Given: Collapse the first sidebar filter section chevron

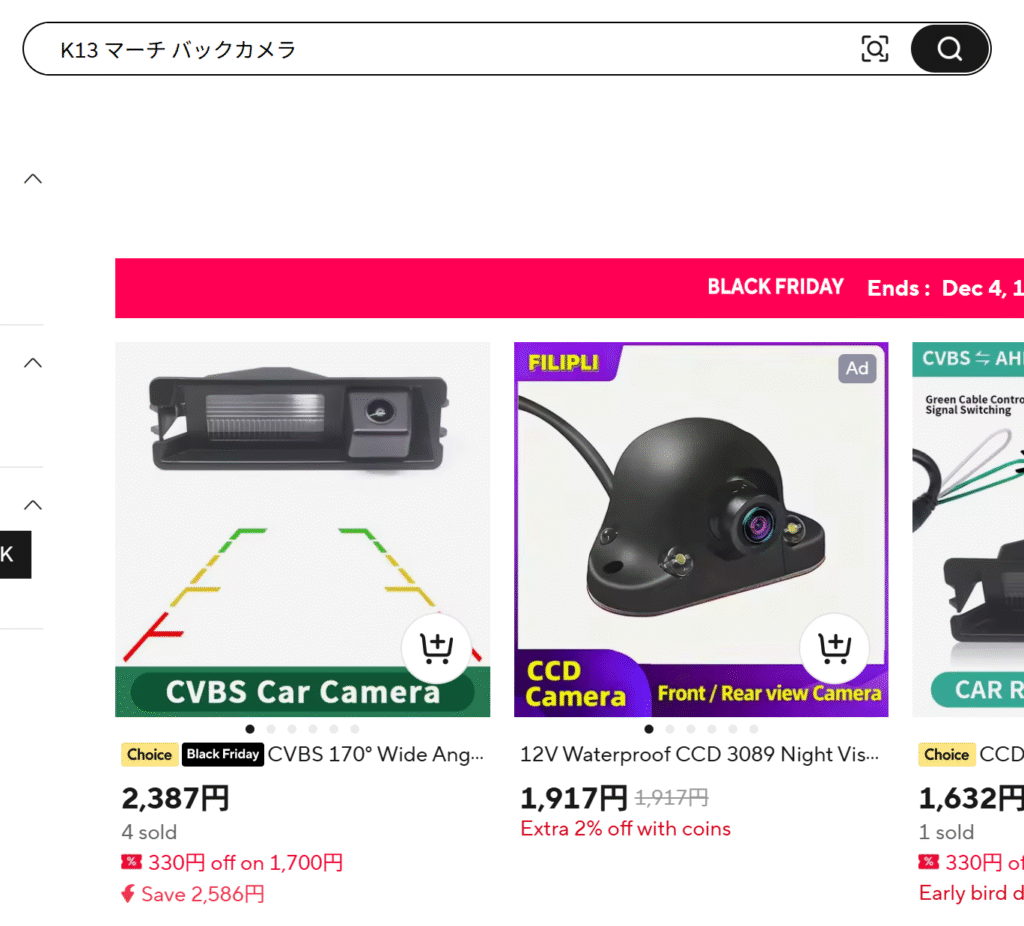Looking at the screenshot, I should click(33, 179).
